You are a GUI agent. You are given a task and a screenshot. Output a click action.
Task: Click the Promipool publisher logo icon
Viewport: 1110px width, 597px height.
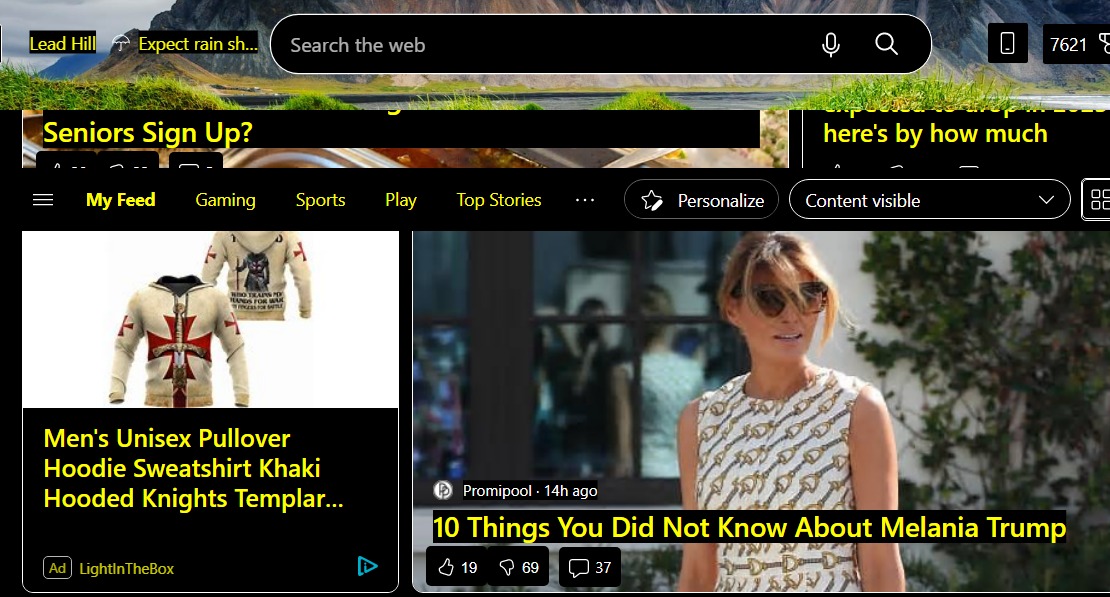click(443, 490)
